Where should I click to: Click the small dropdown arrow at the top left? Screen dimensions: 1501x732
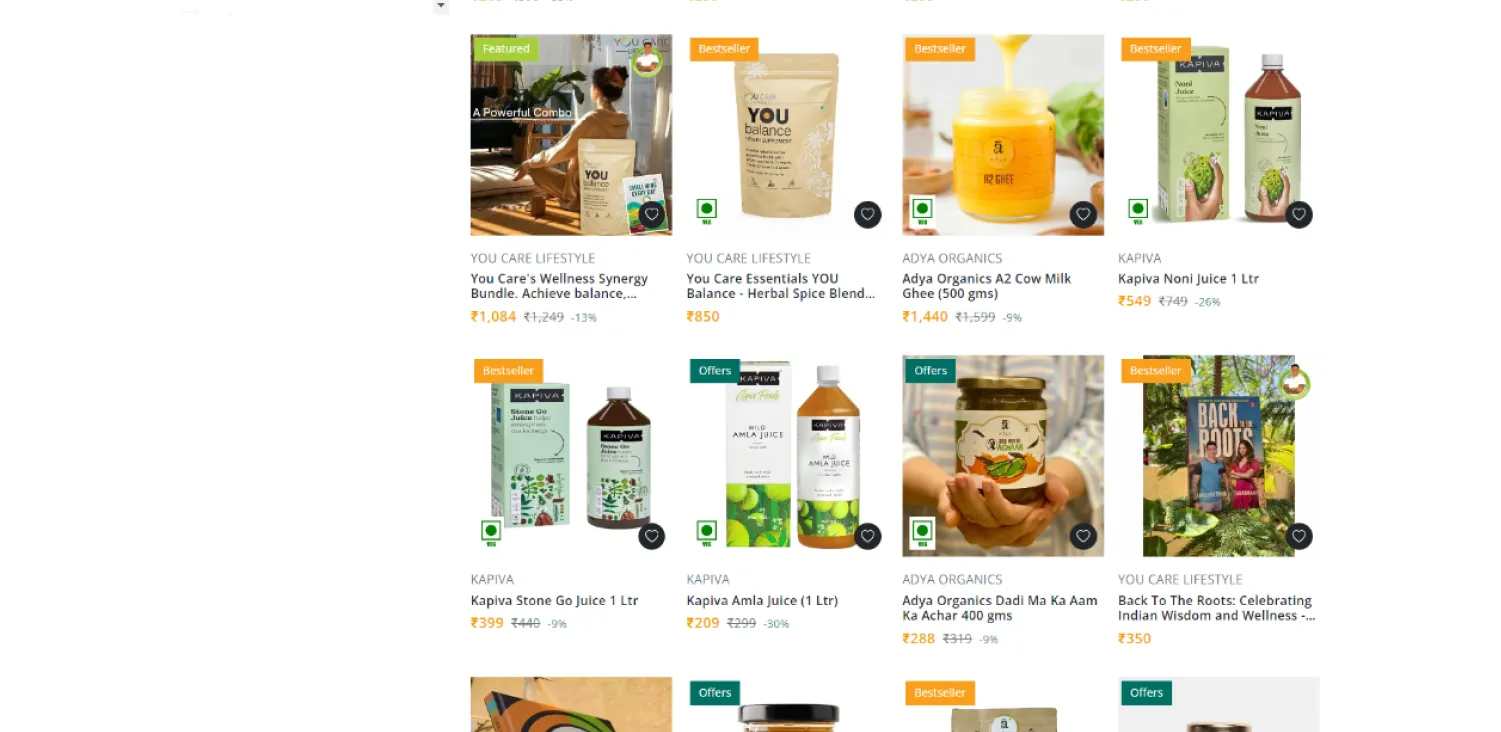(441, 6)
